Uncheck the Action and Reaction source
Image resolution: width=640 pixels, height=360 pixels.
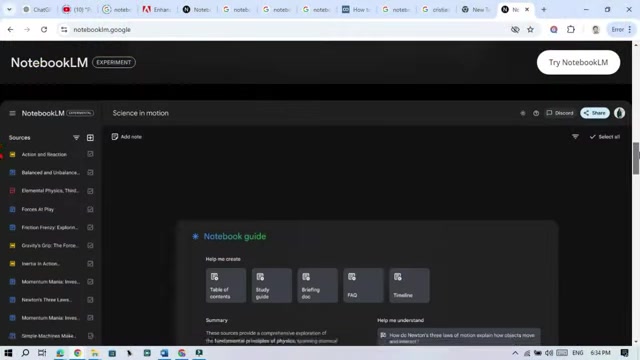point(90,154)
